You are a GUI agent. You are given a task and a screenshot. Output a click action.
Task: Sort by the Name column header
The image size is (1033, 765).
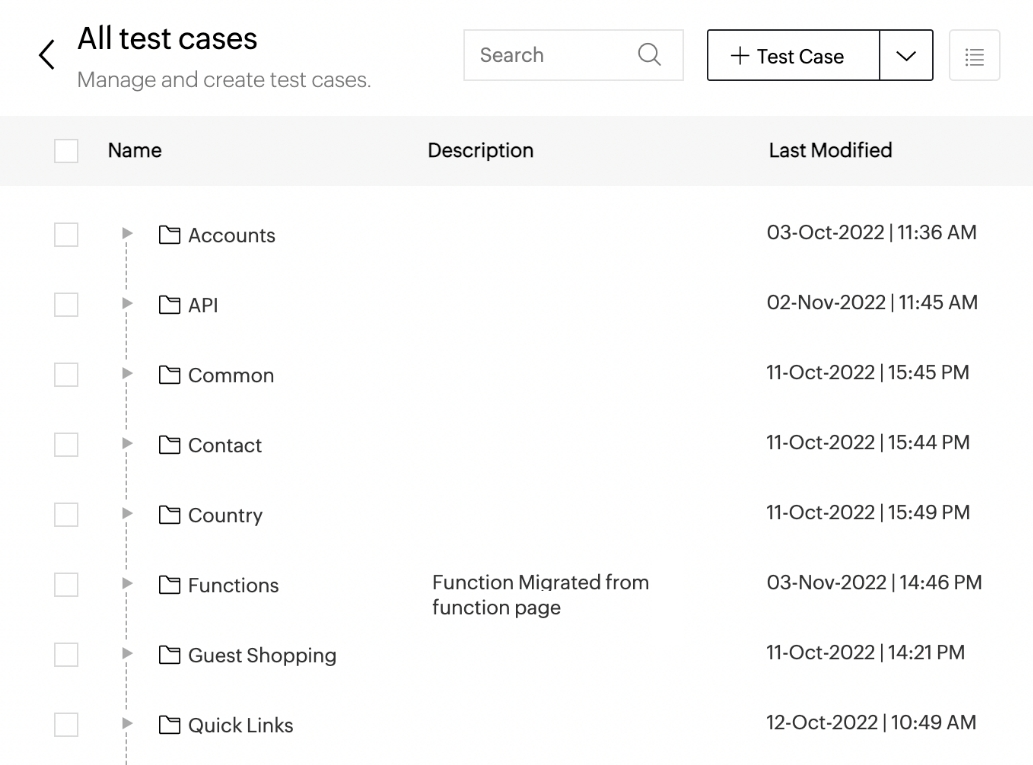point(135,151)
